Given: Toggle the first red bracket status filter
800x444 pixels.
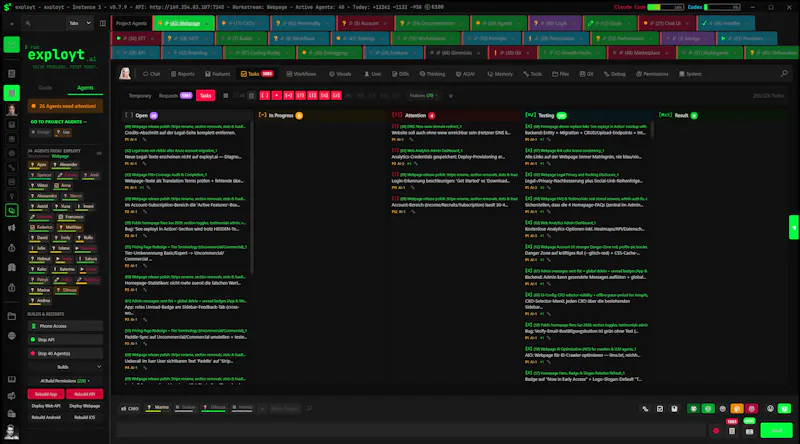Looking at the screenshot, I should (x=264, y=96).
